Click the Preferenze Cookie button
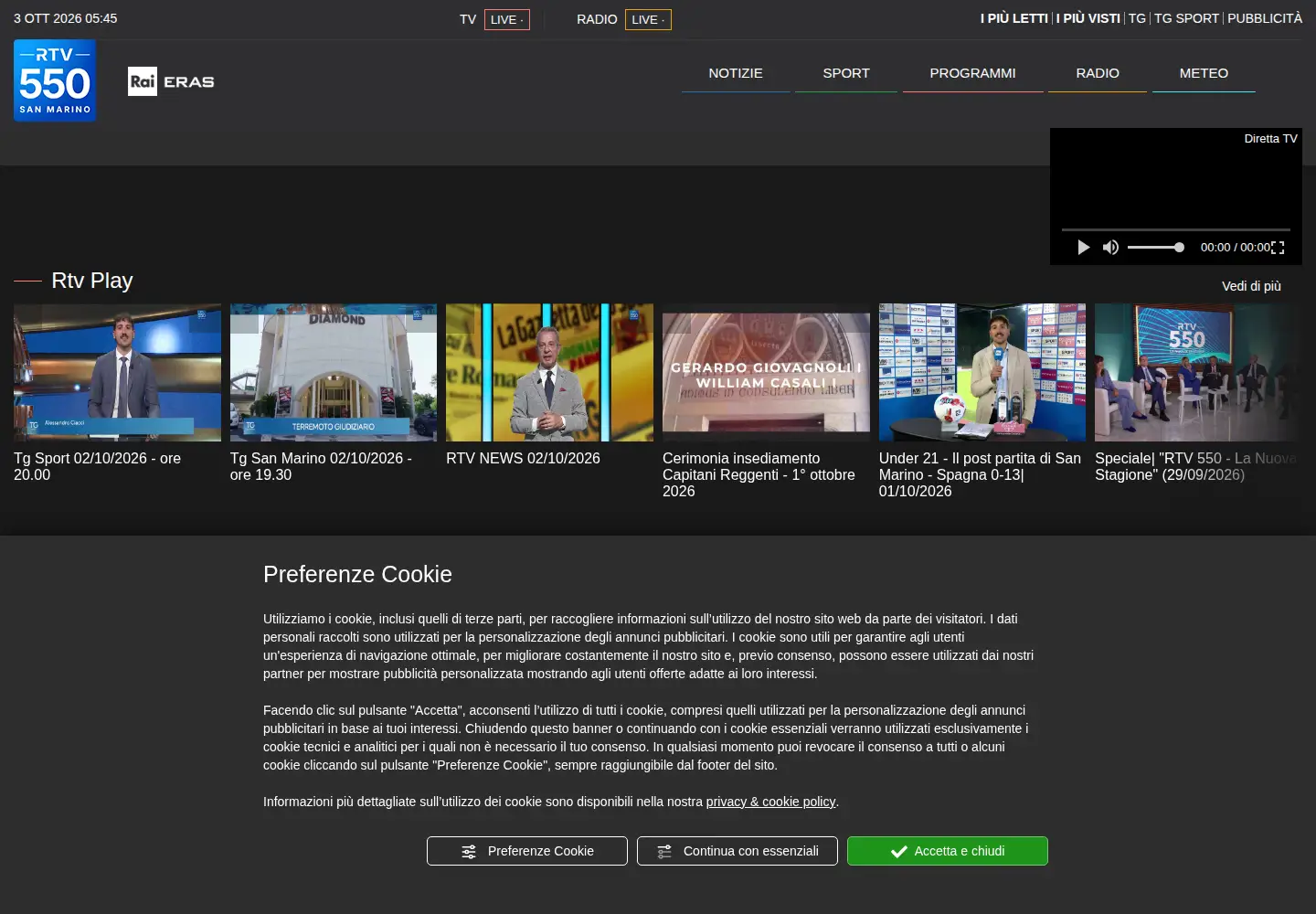This screenshot has width=1316, height=914. [x=527, y=851]
